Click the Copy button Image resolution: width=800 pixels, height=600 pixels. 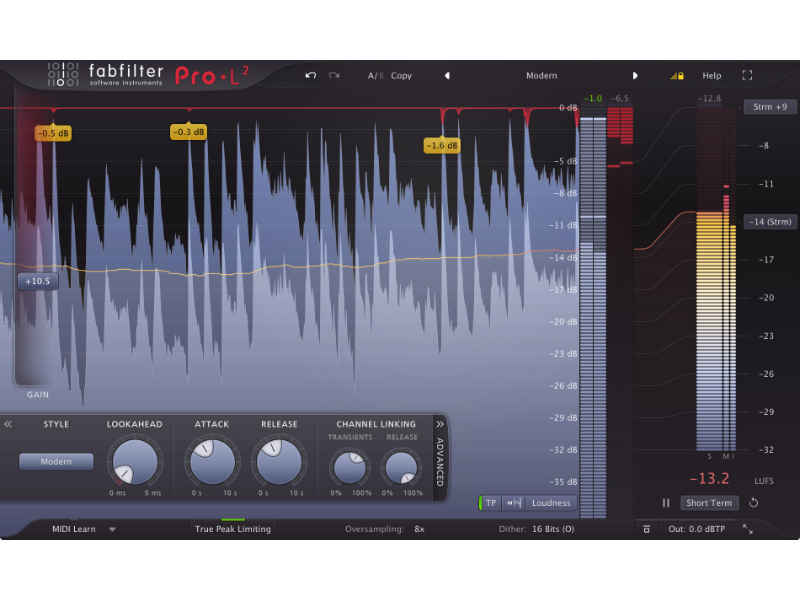click(401, 76)
